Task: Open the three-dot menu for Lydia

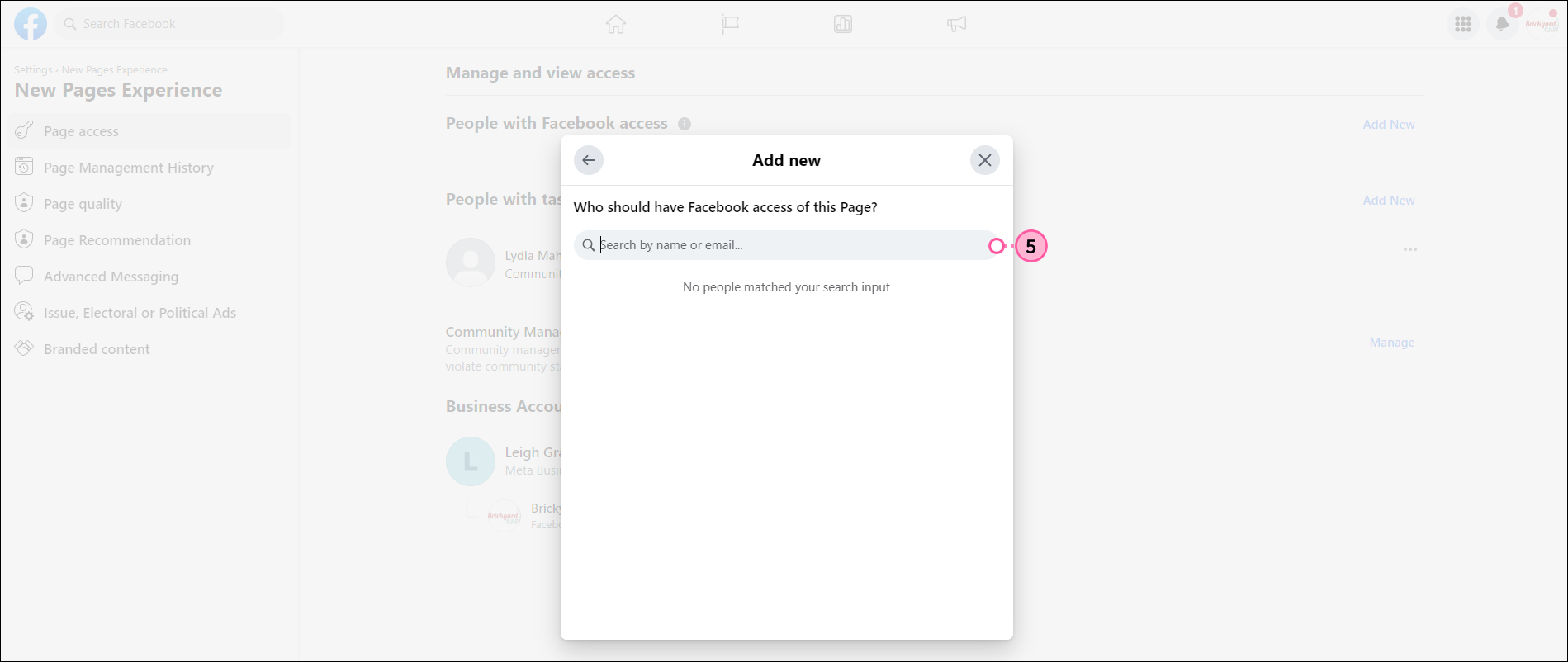Action: click(x=1410, y=249)
